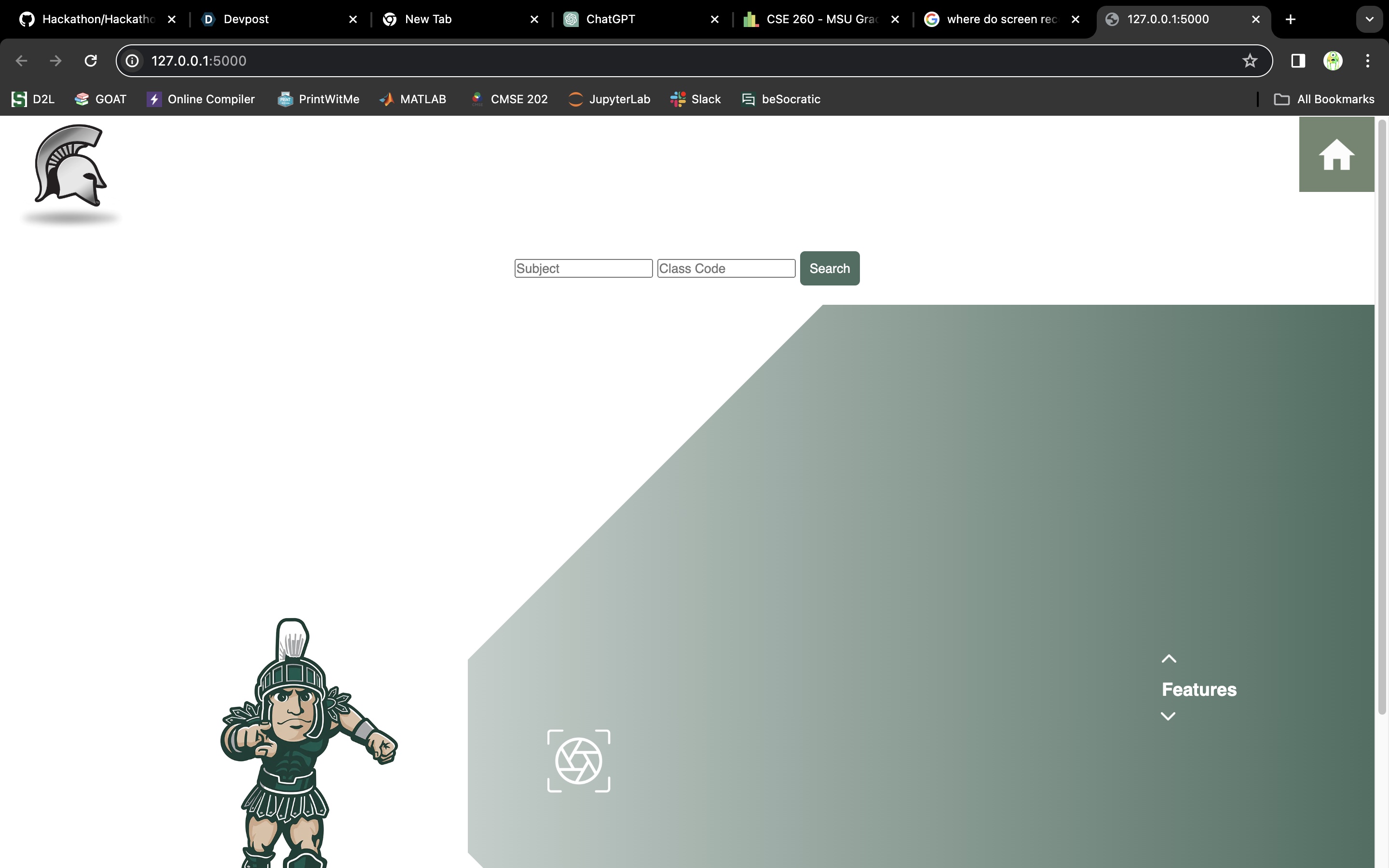The width and height of the screenshot is (1389, 868).
Task: Click the down chevron below Features
Action: pos(1168,716)
